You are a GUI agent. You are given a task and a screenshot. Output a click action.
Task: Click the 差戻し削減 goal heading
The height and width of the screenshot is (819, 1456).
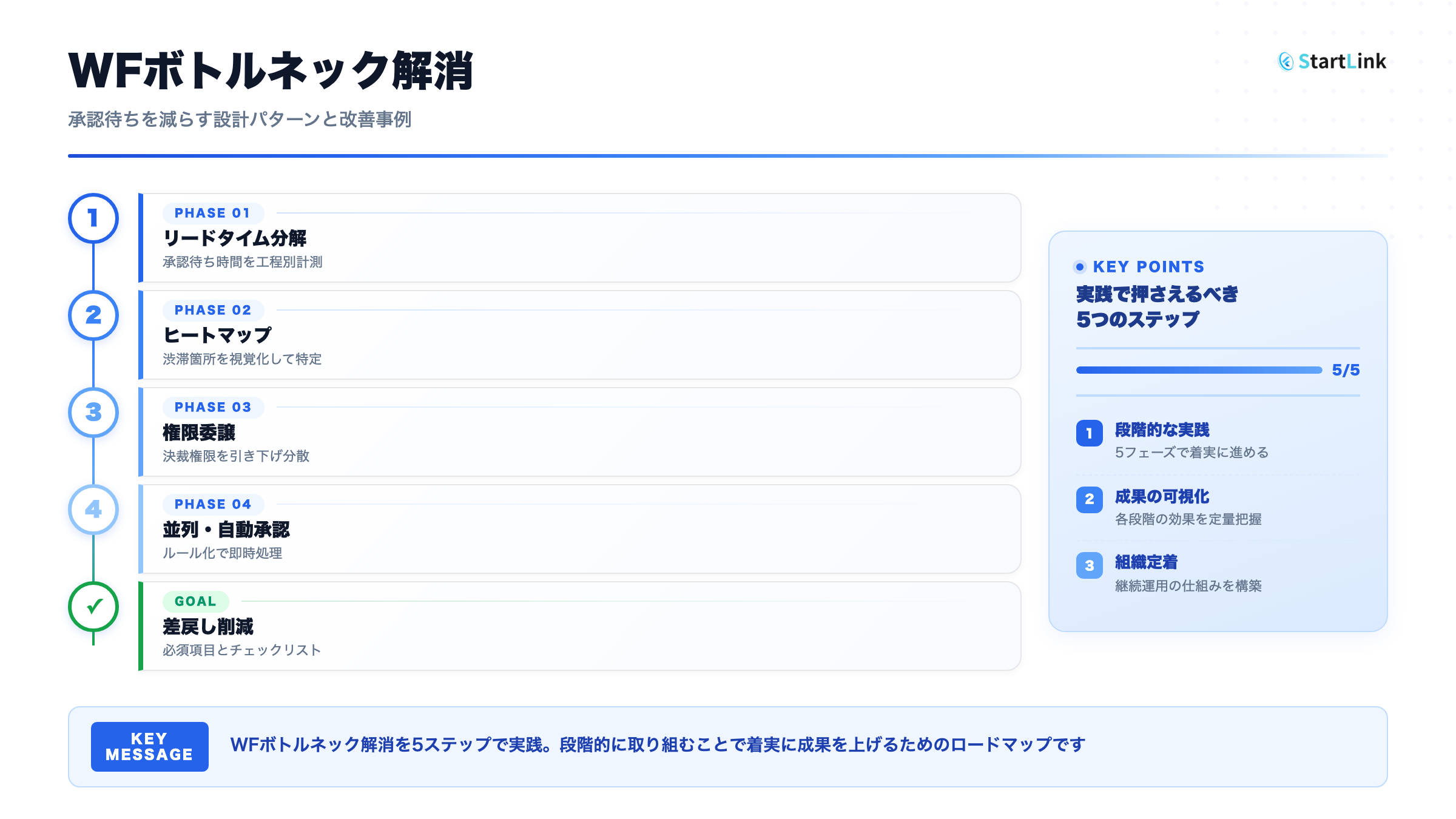coord(208,627)
